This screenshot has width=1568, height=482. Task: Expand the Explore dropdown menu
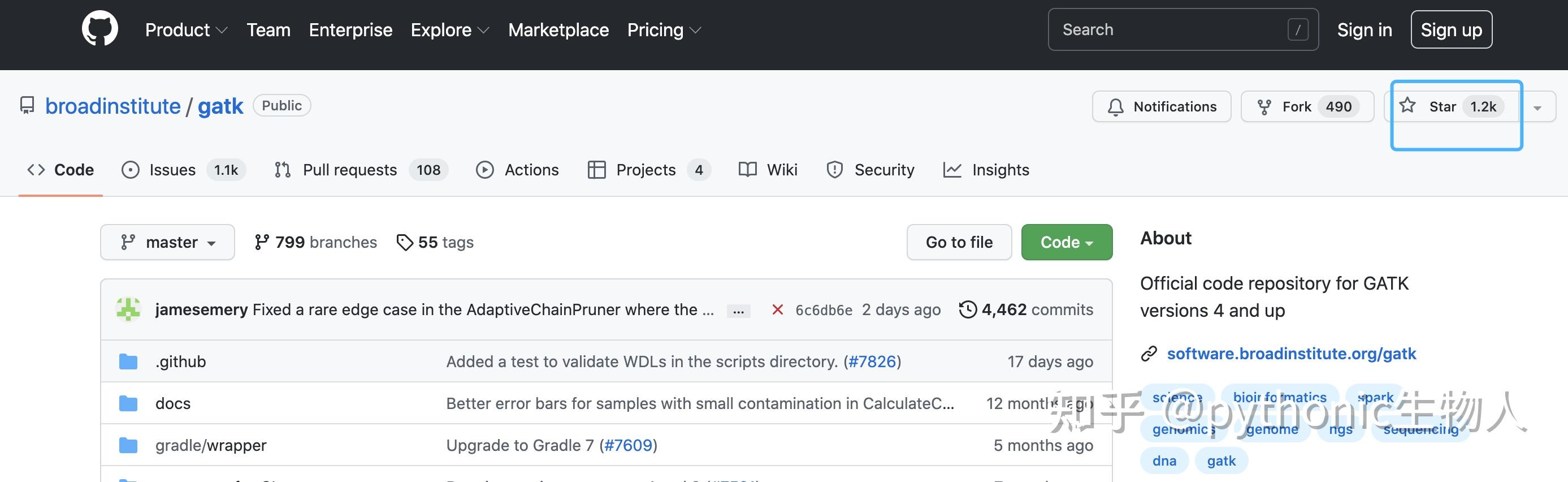450,30
